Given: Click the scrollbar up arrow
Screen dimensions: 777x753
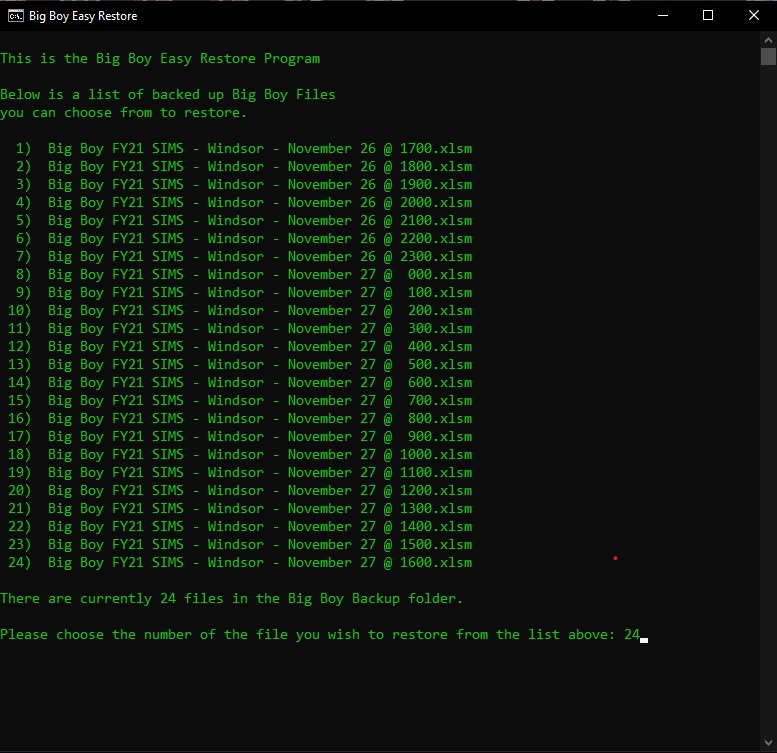Looking at the screenshot, I should (768, 40).
